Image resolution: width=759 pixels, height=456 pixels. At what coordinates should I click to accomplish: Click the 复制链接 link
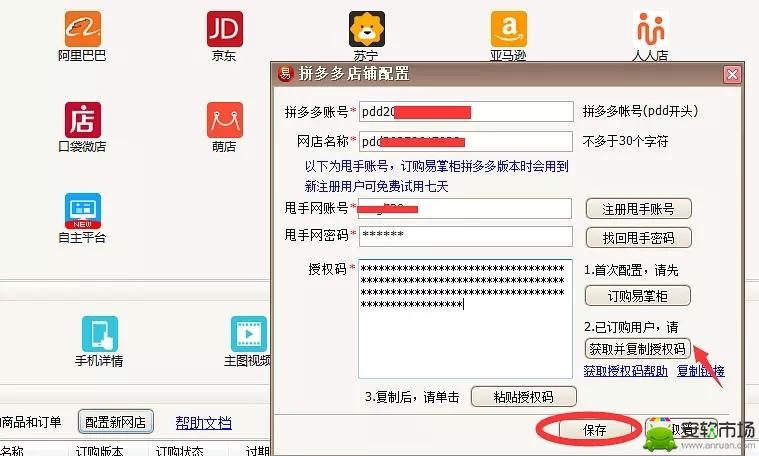[700, 371]
